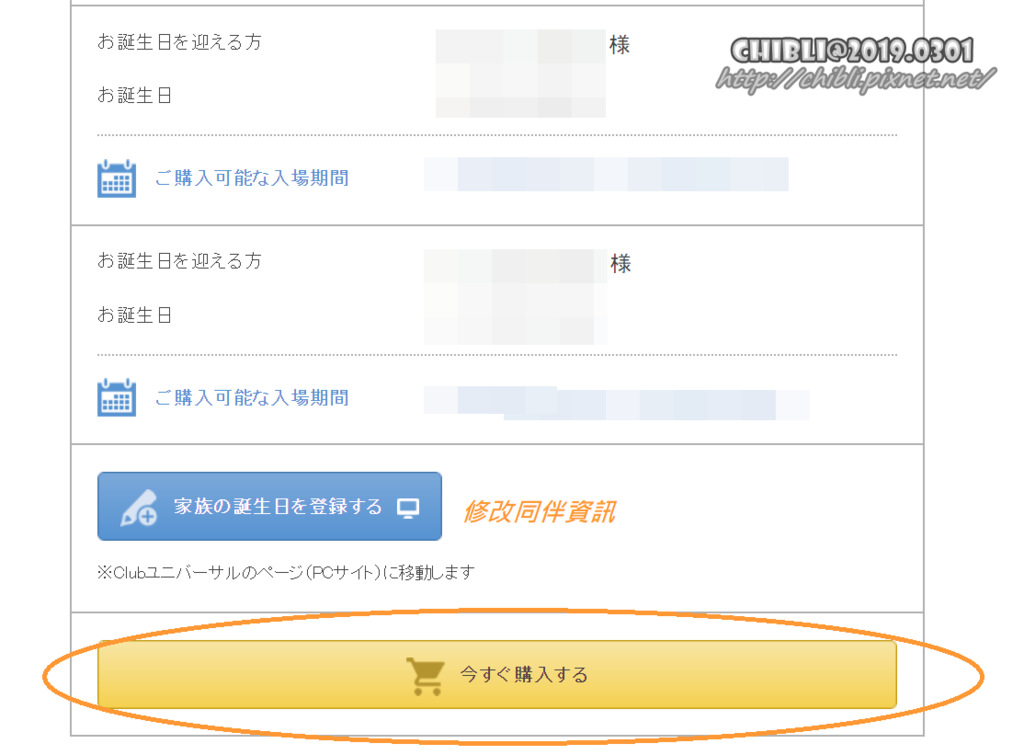
Task: Click the CHIBLI@2019.0301 watermark title
Action: click(x=852, y=50)
